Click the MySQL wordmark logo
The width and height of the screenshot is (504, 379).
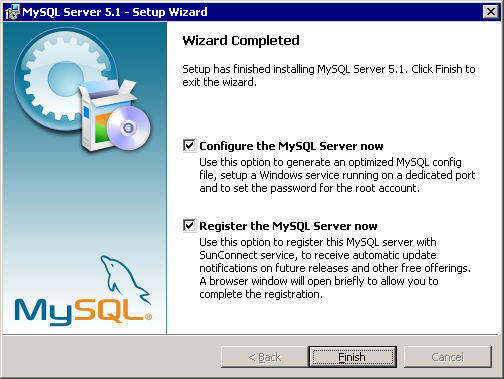[x=83, y=311]
